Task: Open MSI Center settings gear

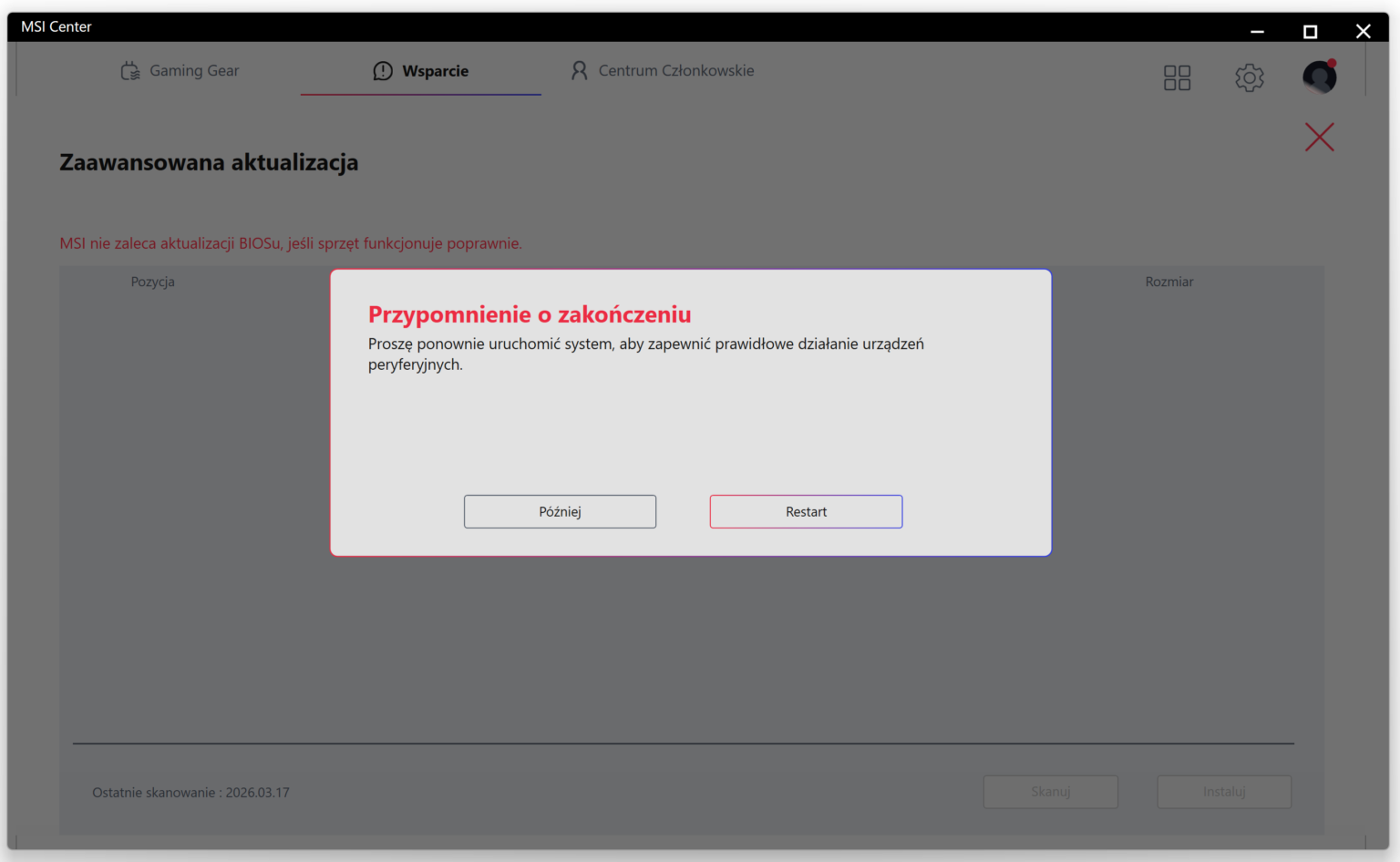Action: coord(1249,77)
